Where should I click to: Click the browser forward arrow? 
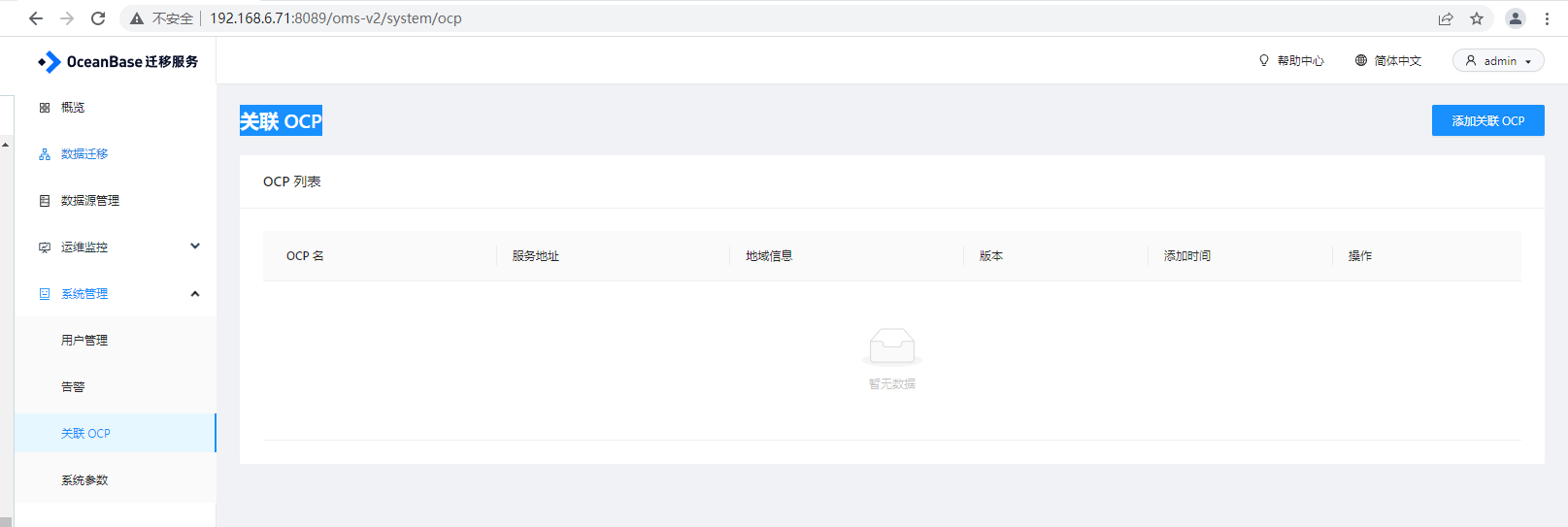[x=67, y=18]
